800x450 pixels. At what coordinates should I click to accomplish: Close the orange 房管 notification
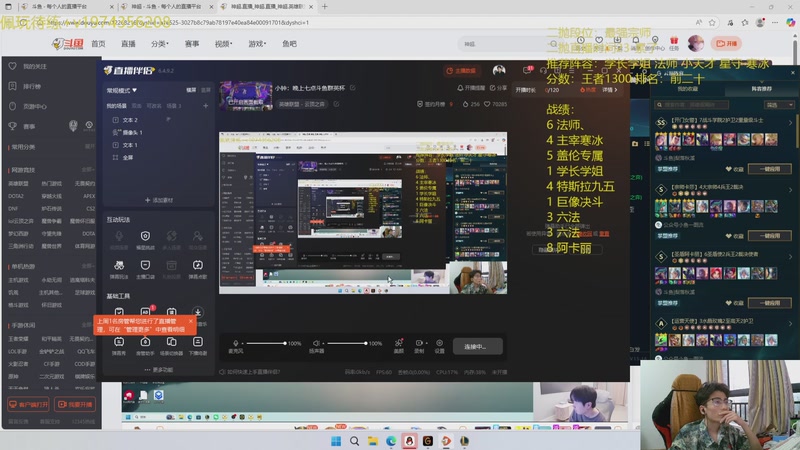point(191,321)
